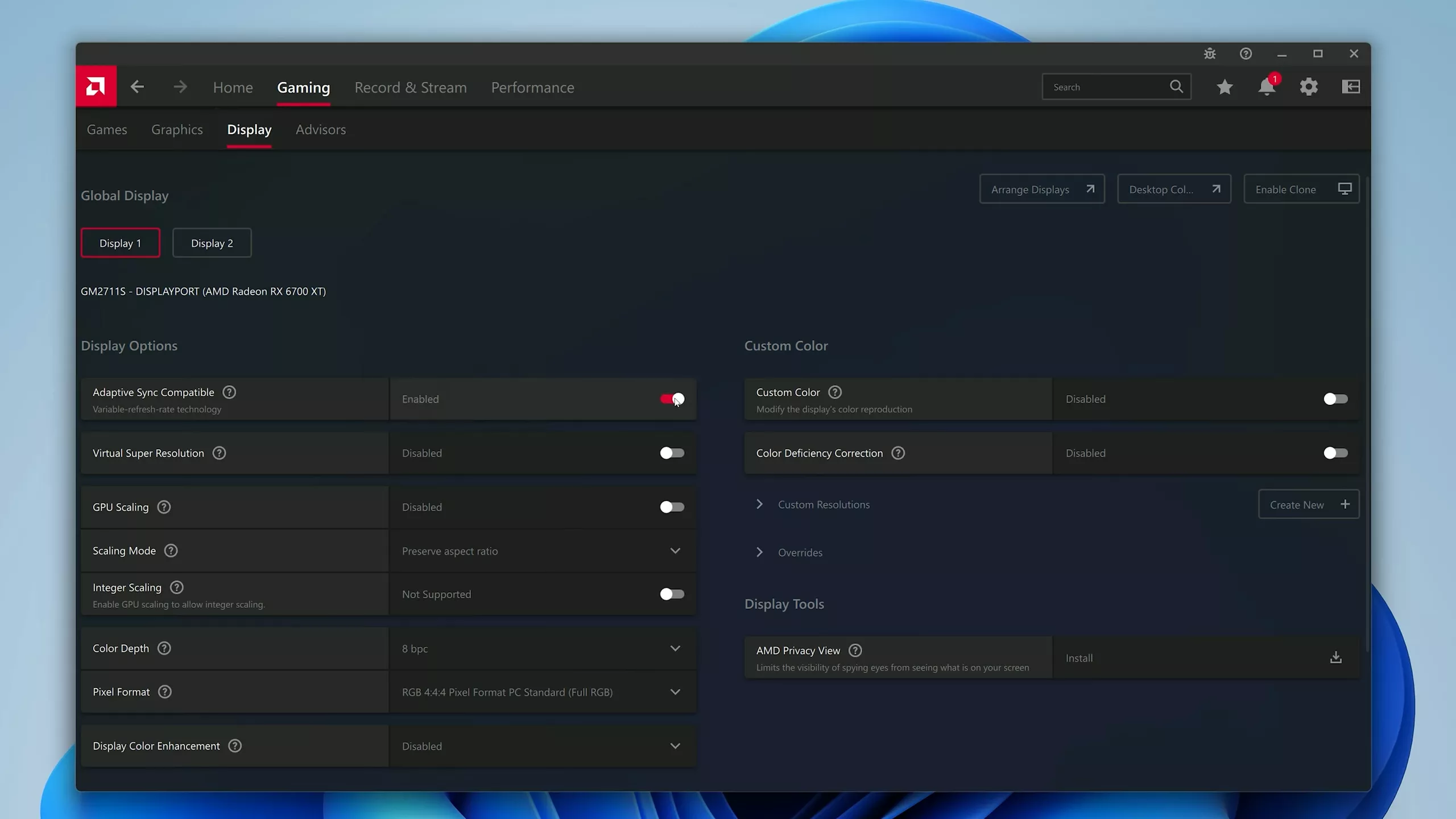Show help for Custom Color
The height and width of the screenshot is (819, 1456).
(835, 392)
